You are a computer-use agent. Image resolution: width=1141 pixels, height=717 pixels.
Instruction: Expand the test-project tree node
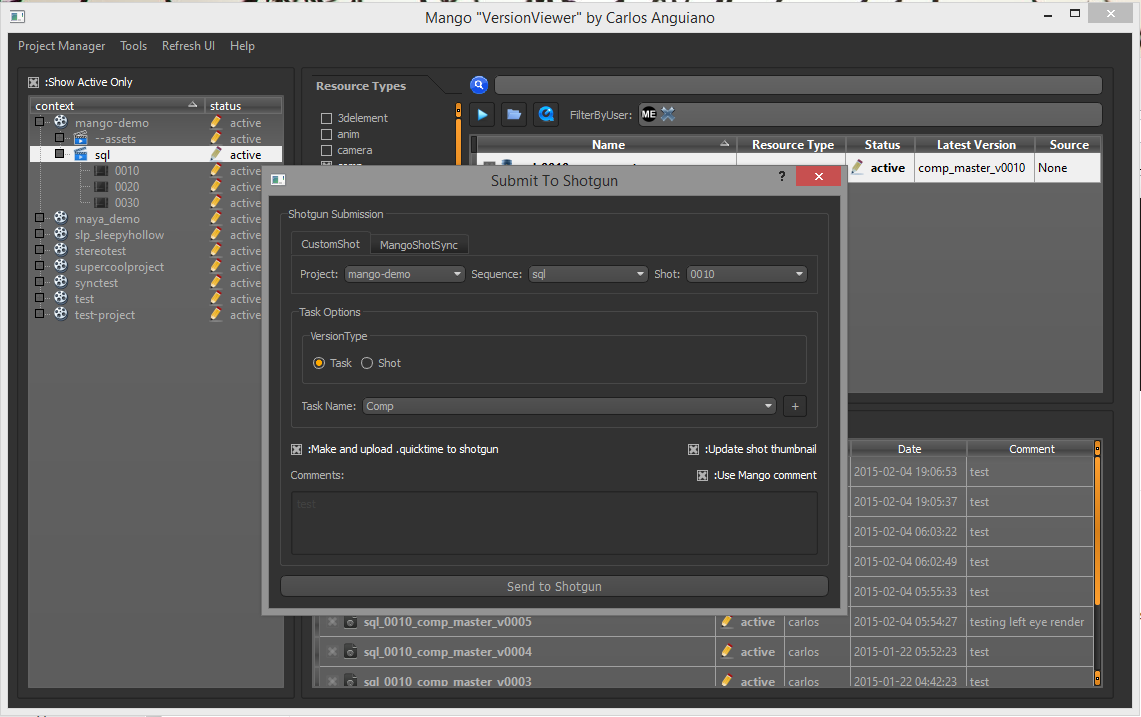tap(40, 314)
